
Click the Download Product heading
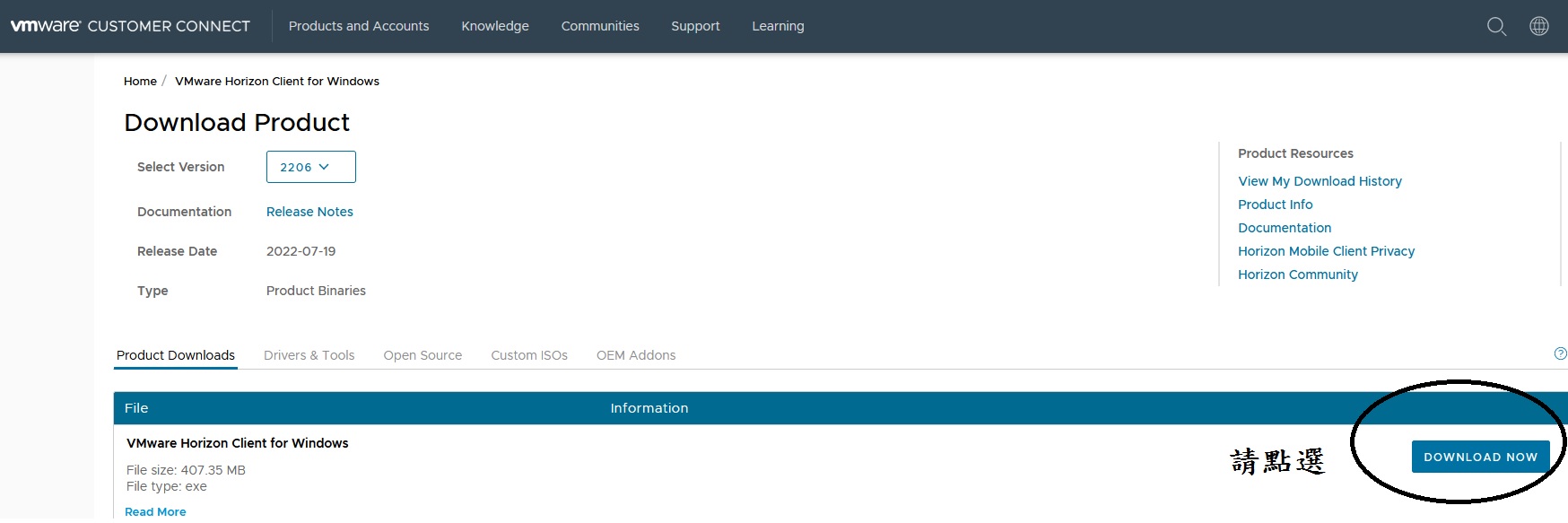point(237,122)
